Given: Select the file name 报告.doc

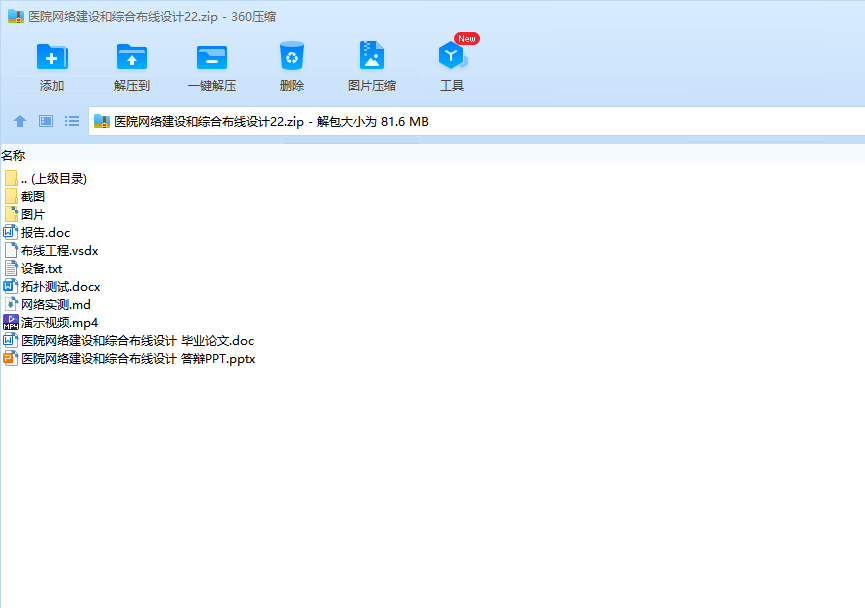Looking at the screenshot, I should point(46,233).
